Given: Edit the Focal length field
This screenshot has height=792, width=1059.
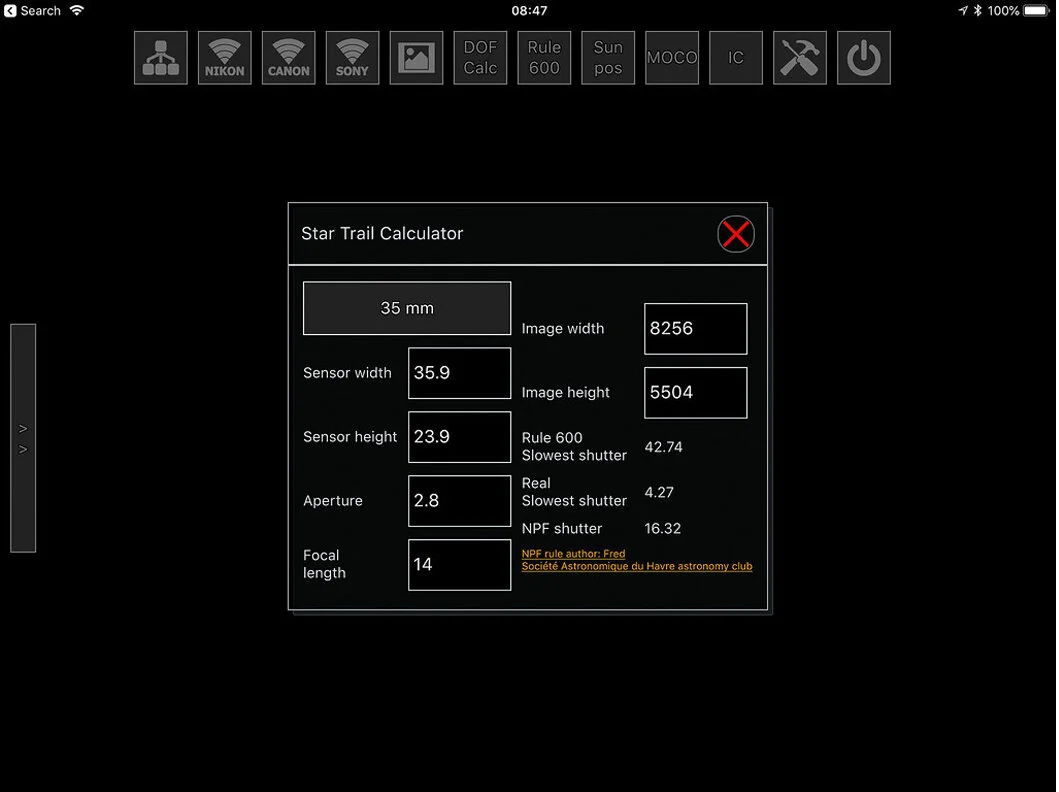Looking at the screenshot, I should pos(459,564).
